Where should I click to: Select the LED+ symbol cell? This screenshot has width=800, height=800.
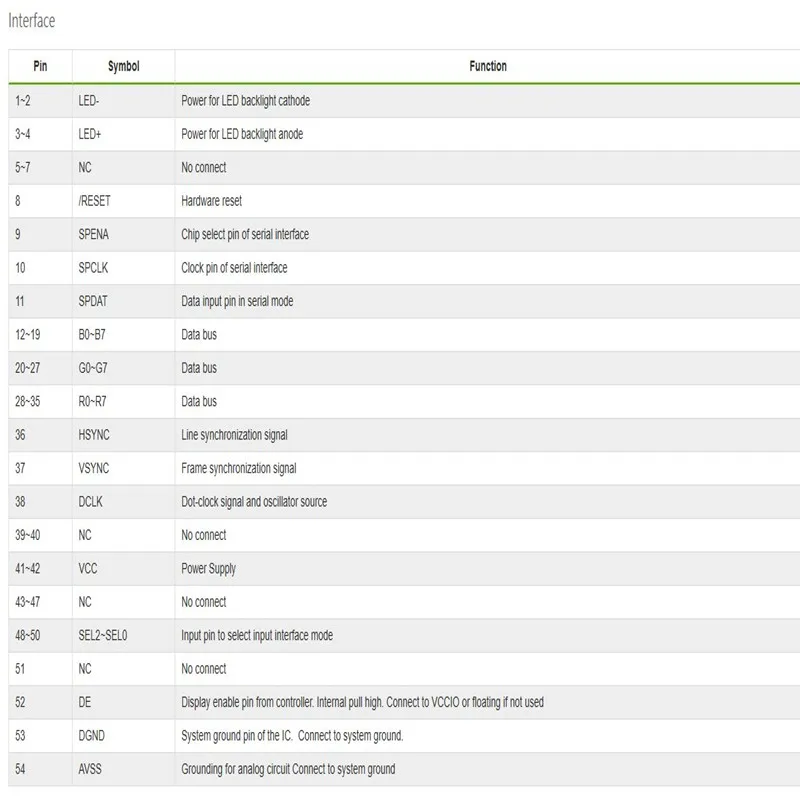90,134
